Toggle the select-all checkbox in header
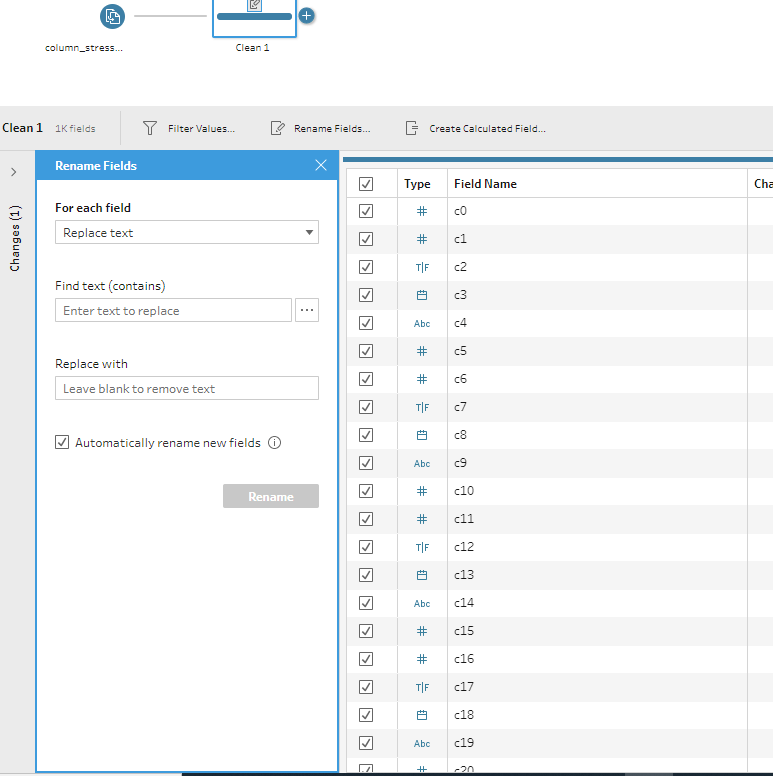 366,184
